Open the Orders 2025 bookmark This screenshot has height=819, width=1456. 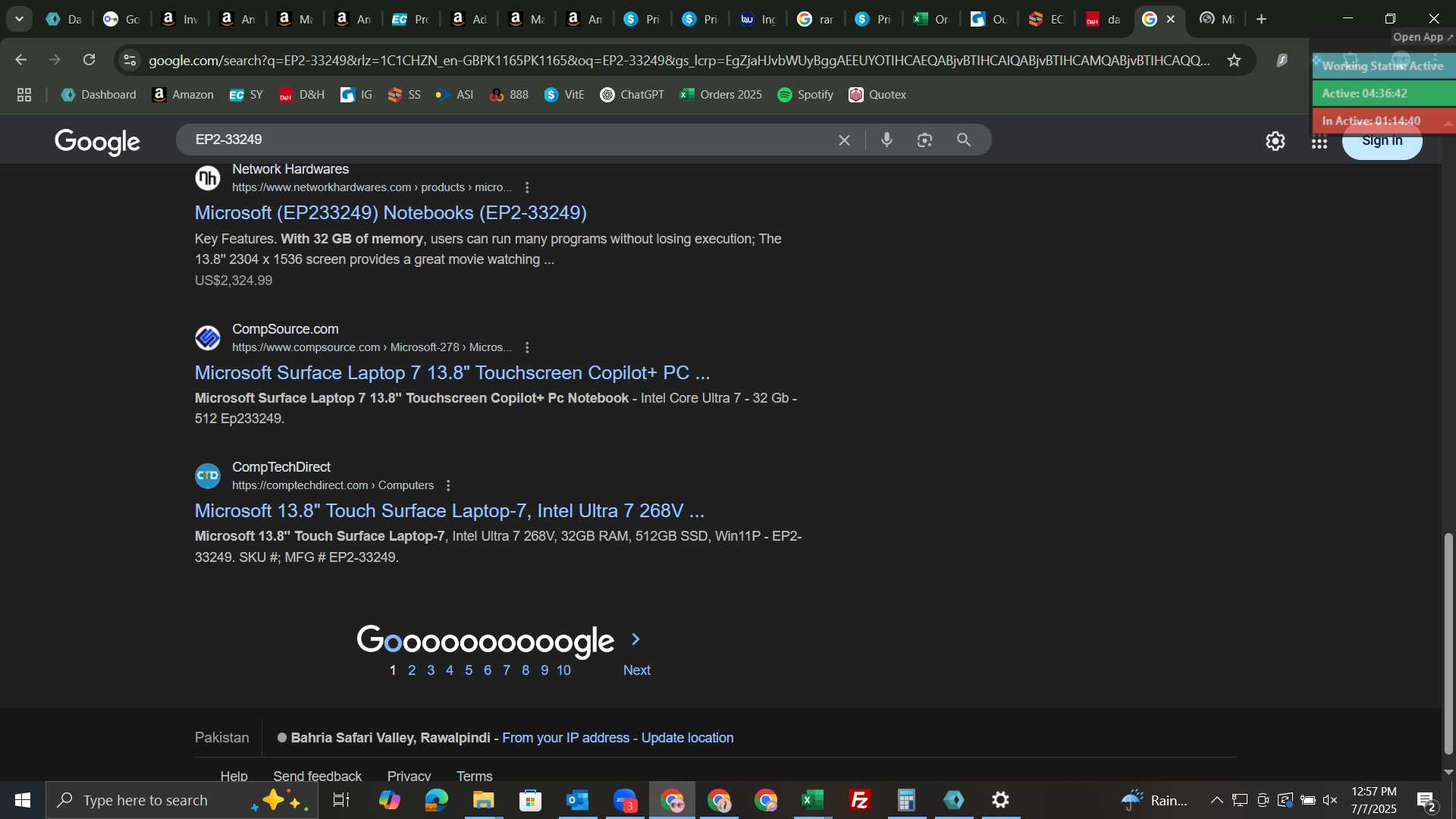[x=721, y=95]
